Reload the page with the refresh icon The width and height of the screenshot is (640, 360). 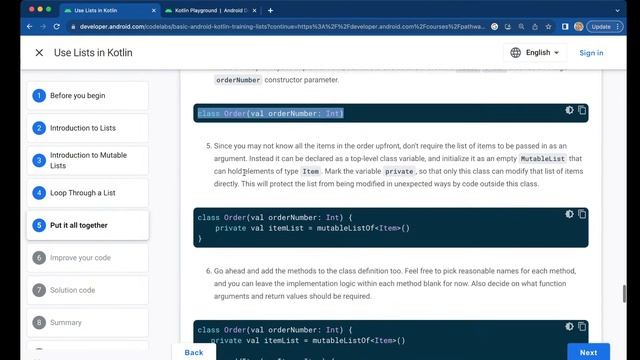tap(57, 27)
